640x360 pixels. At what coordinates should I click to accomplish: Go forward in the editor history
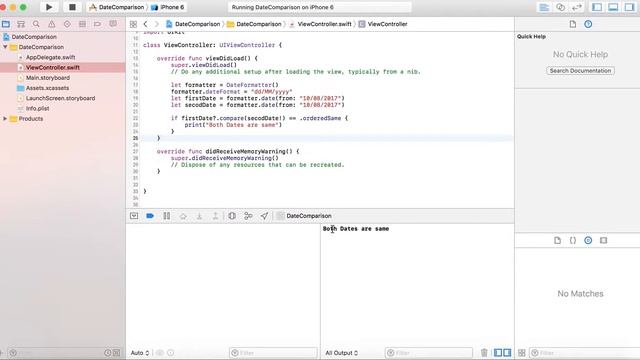pyautogui.click(x=156, y=24)
